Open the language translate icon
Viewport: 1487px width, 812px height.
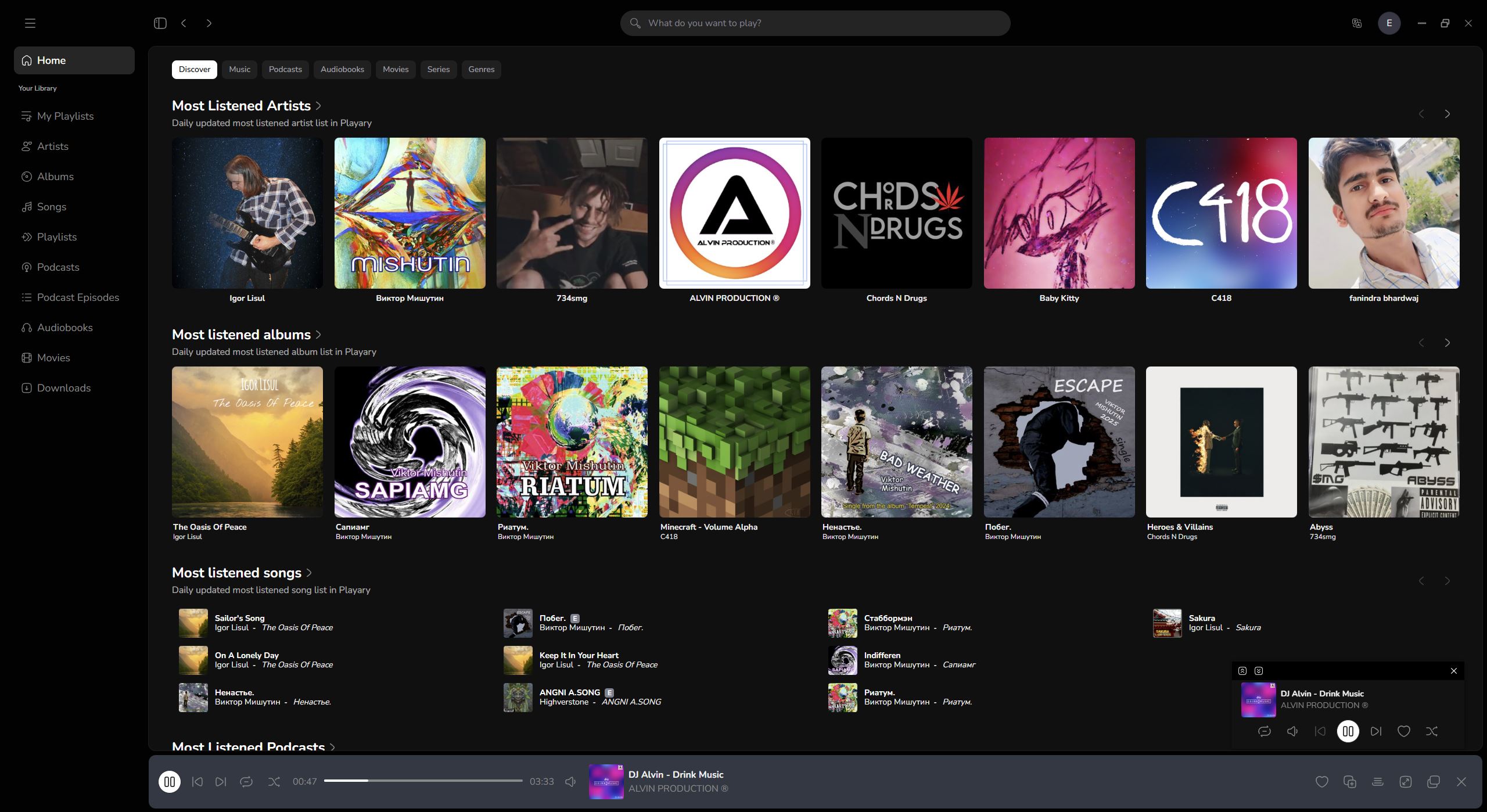coord(1357,23)
